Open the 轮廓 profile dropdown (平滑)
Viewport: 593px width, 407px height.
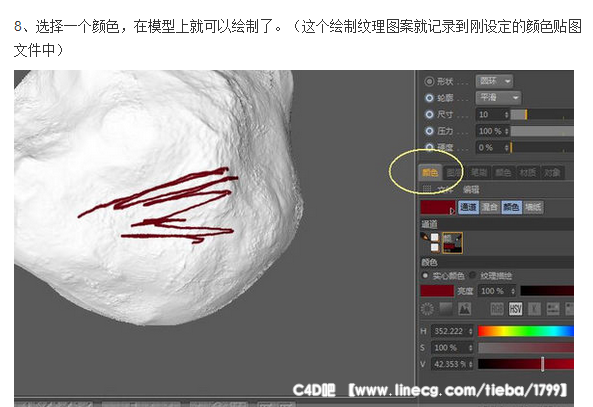(498, 98)
